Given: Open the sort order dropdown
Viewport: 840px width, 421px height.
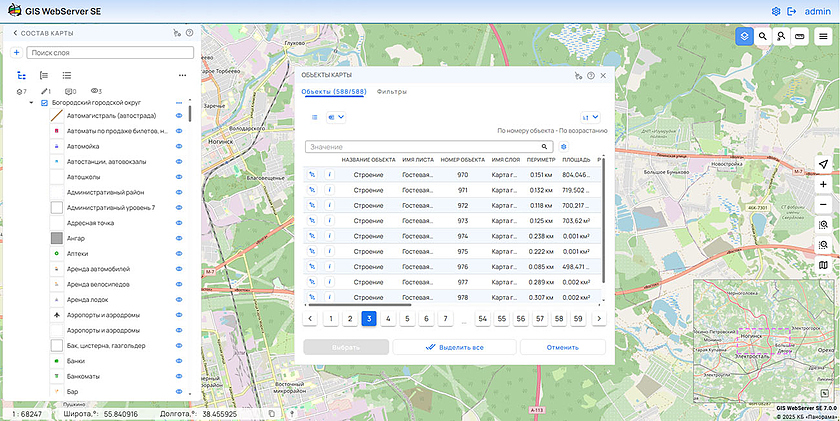Looking at the screenshot, I should point(589,117).
